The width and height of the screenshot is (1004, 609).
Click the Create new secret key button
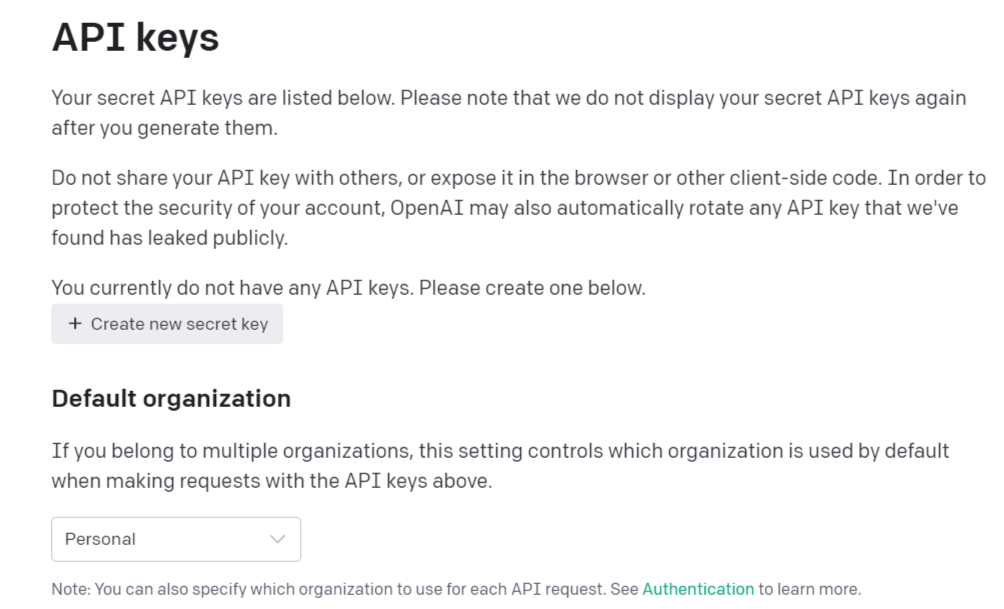(x=167, y=324)
